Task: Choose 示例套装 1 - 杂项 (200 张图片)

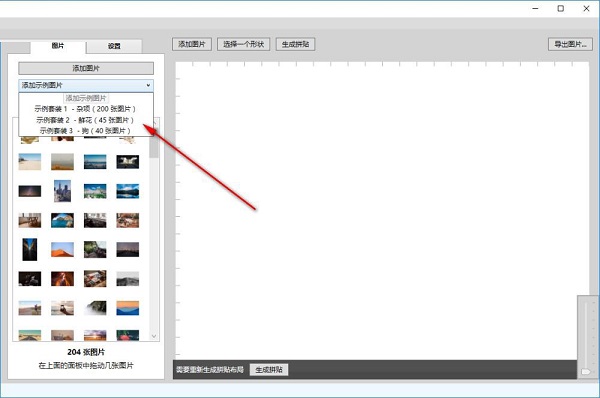Action: point(86,109)
